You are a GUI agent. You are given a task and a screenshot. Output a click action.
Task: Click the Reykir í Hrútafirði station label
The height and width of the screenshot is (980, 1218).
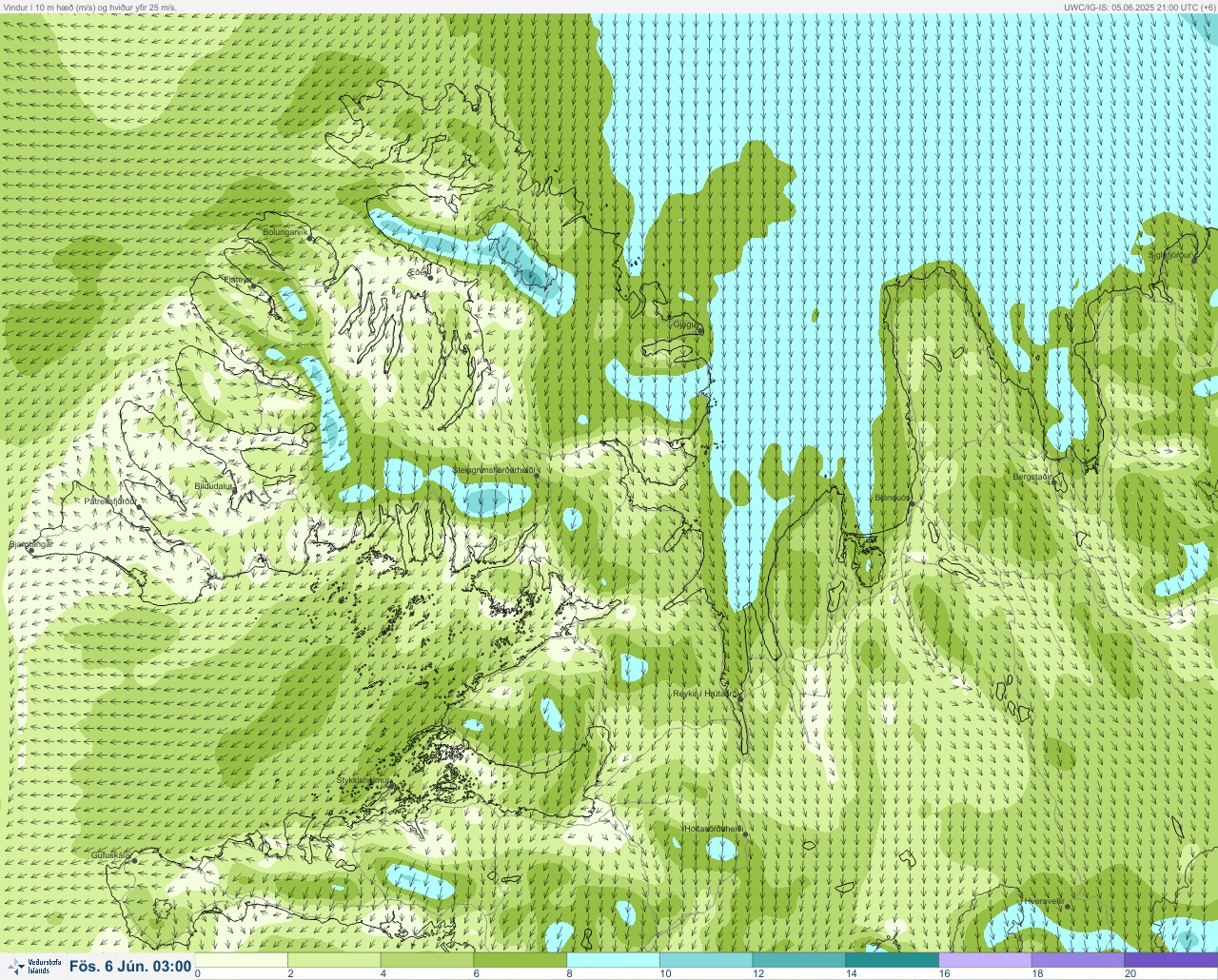(x=705, y=694)
